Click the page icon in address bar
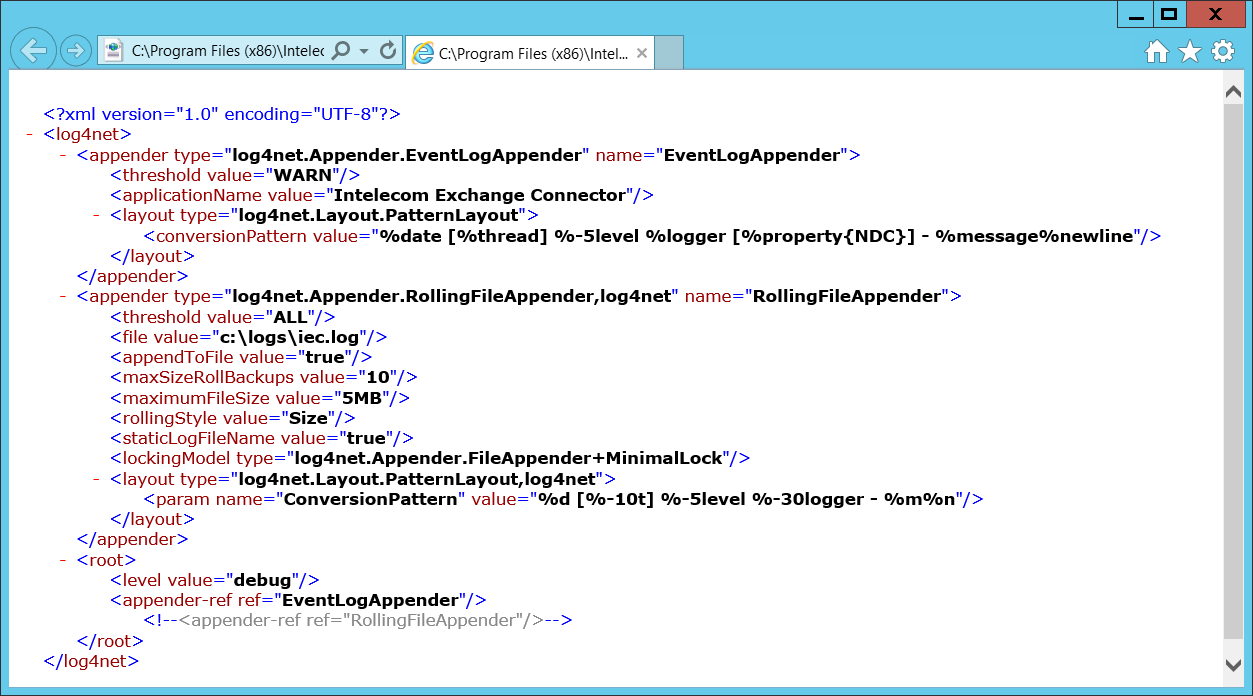 point(114,51)
